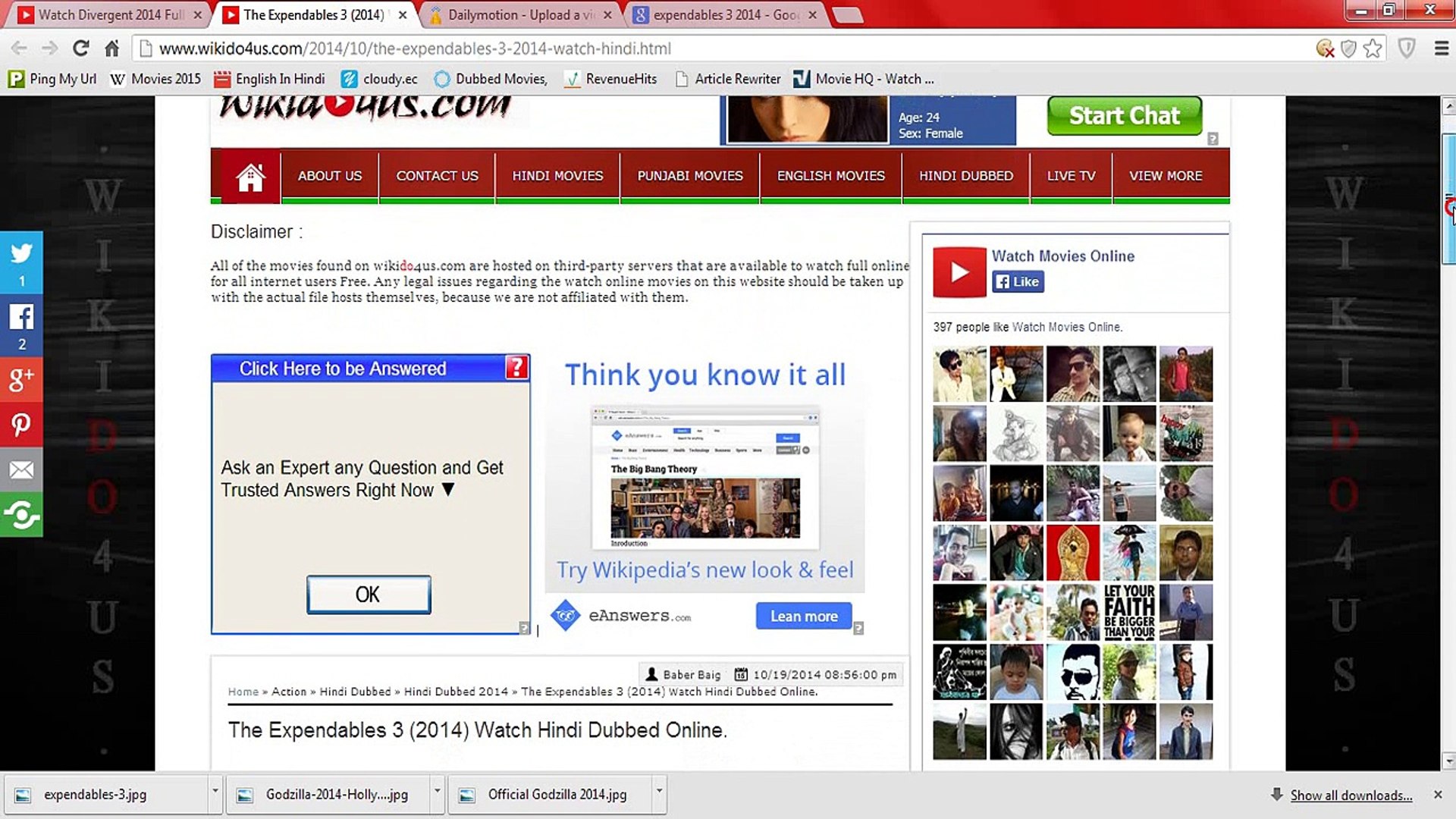Click the green Start Chat button
Screen dimensions: 1456x819
[1125, 115]
